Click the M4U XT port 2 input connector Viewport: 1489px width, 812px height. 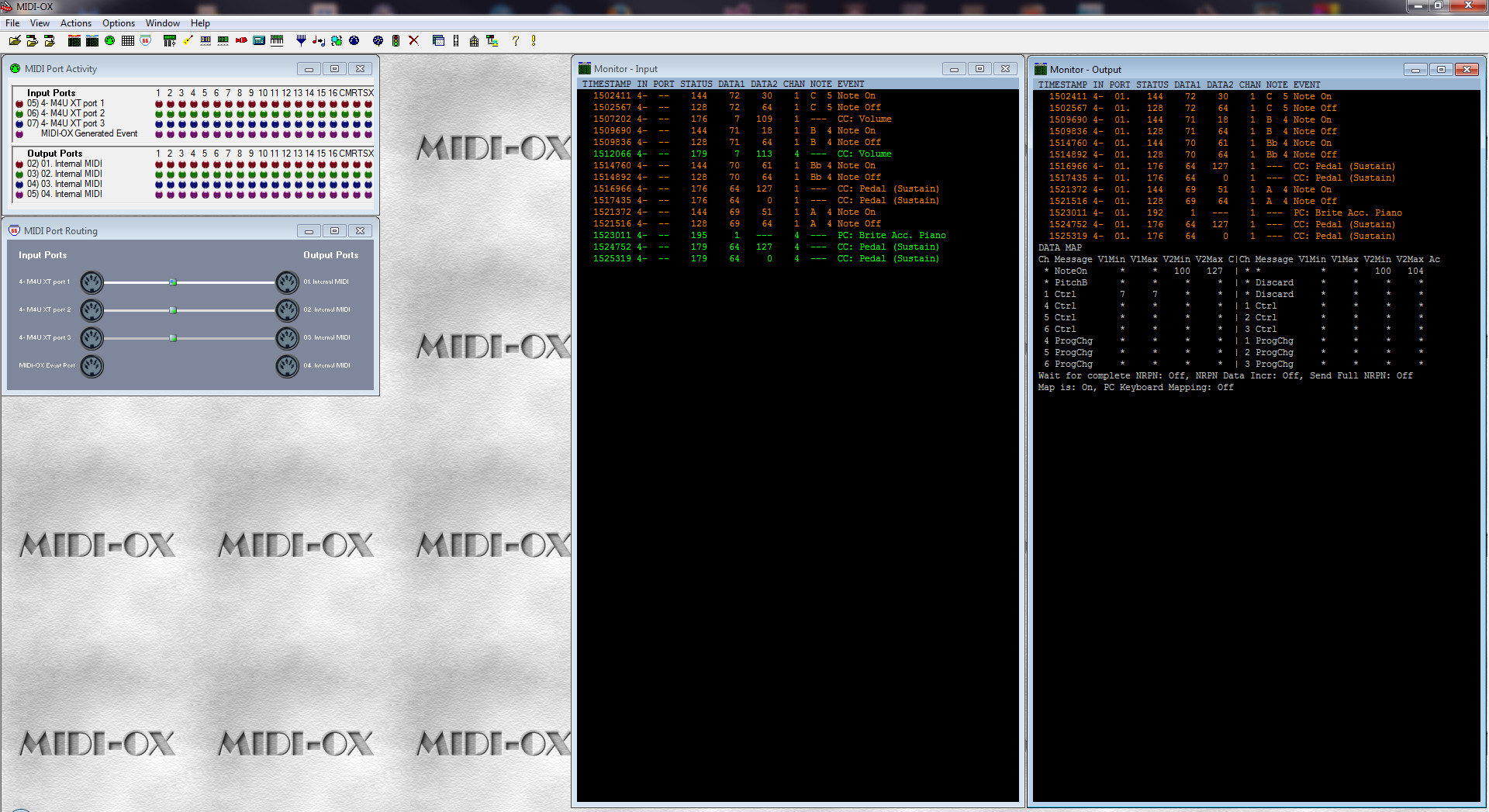pyautogui.click(x=92, y=310)
